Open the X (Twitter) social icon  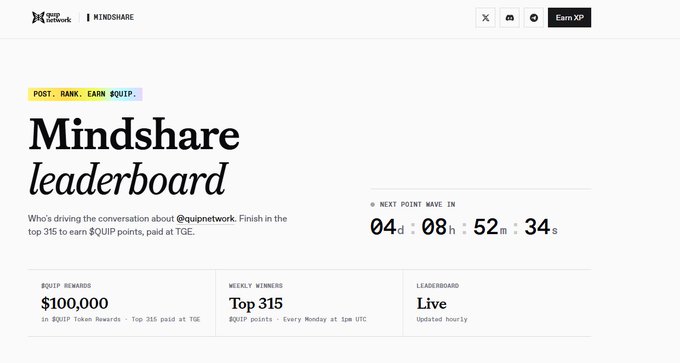[x=485, y=18]
